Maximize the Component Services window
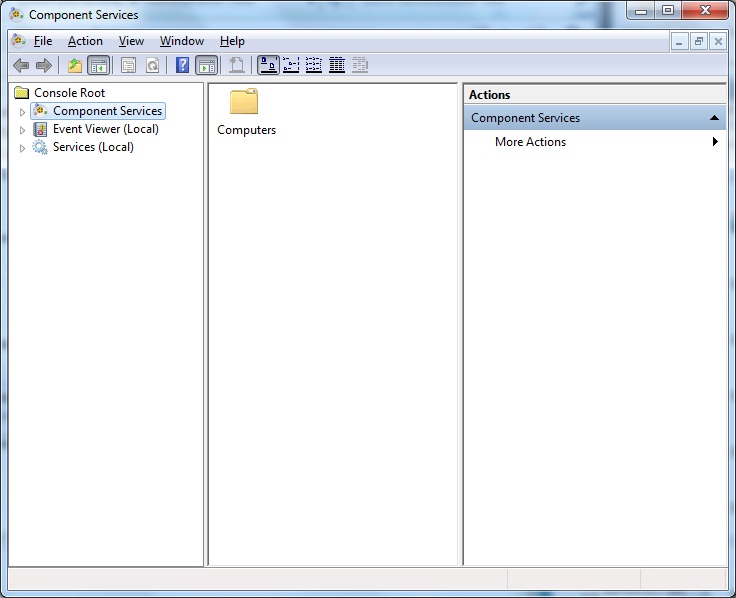The image size is (736, 598). [x=668, y=11]
